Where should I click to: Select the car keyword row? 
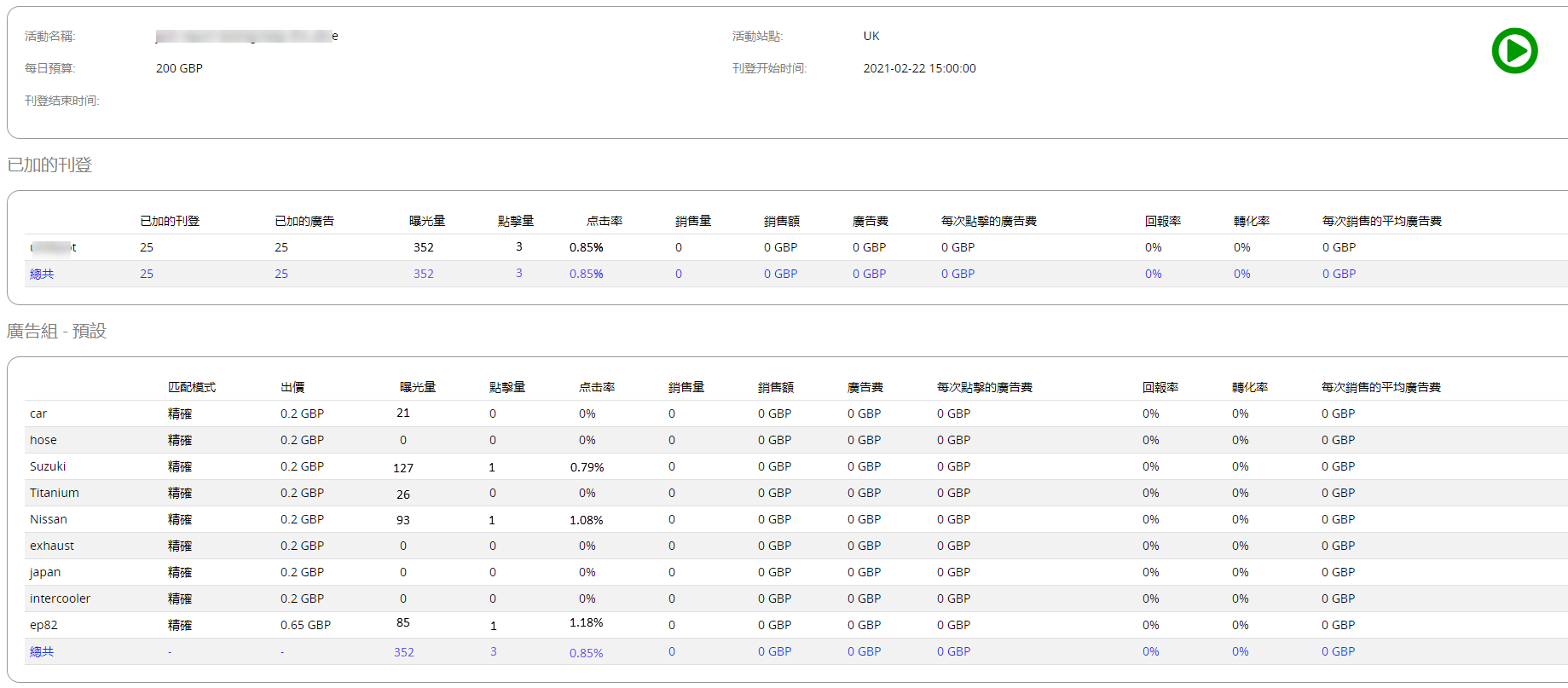[x=796, y=413]
